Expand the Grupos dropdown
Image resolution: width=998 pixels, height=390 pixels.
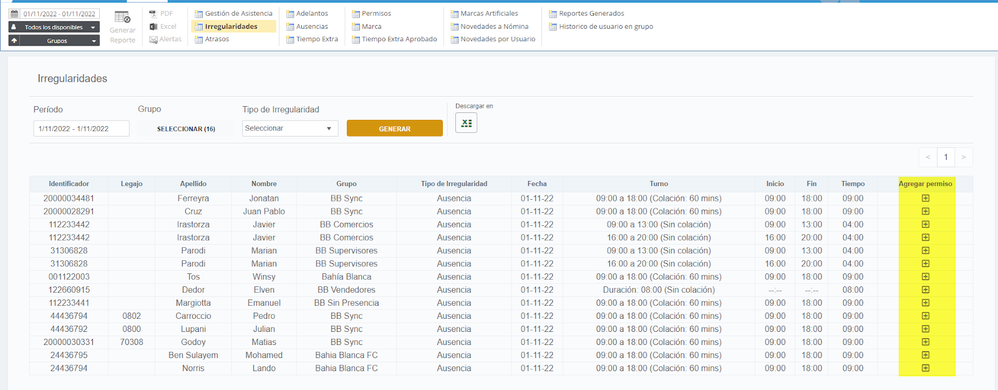click(x=54, y=41)
